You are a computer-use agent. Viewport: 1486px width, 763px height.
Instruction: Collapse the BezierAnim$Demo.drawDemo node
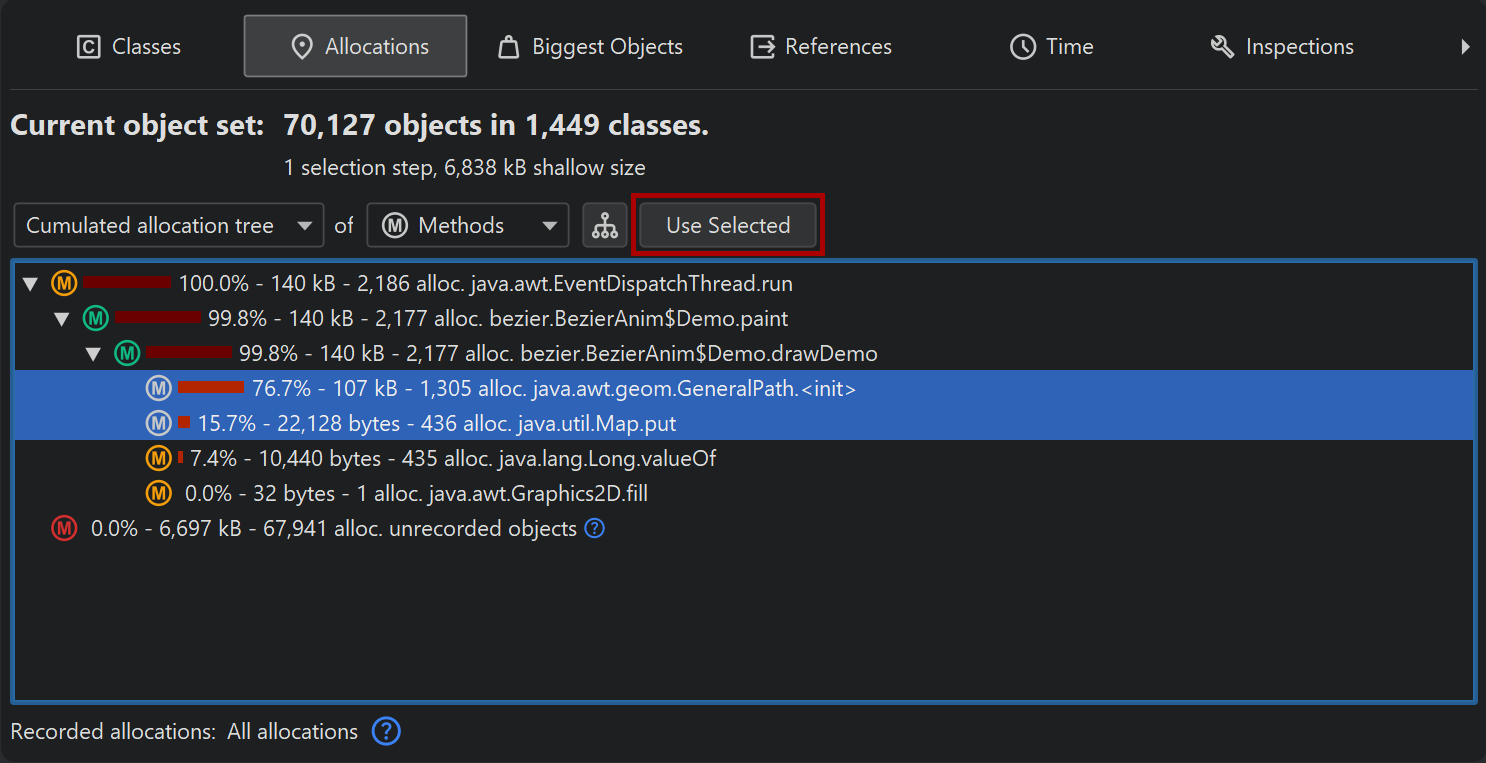[x=93, y=354]
